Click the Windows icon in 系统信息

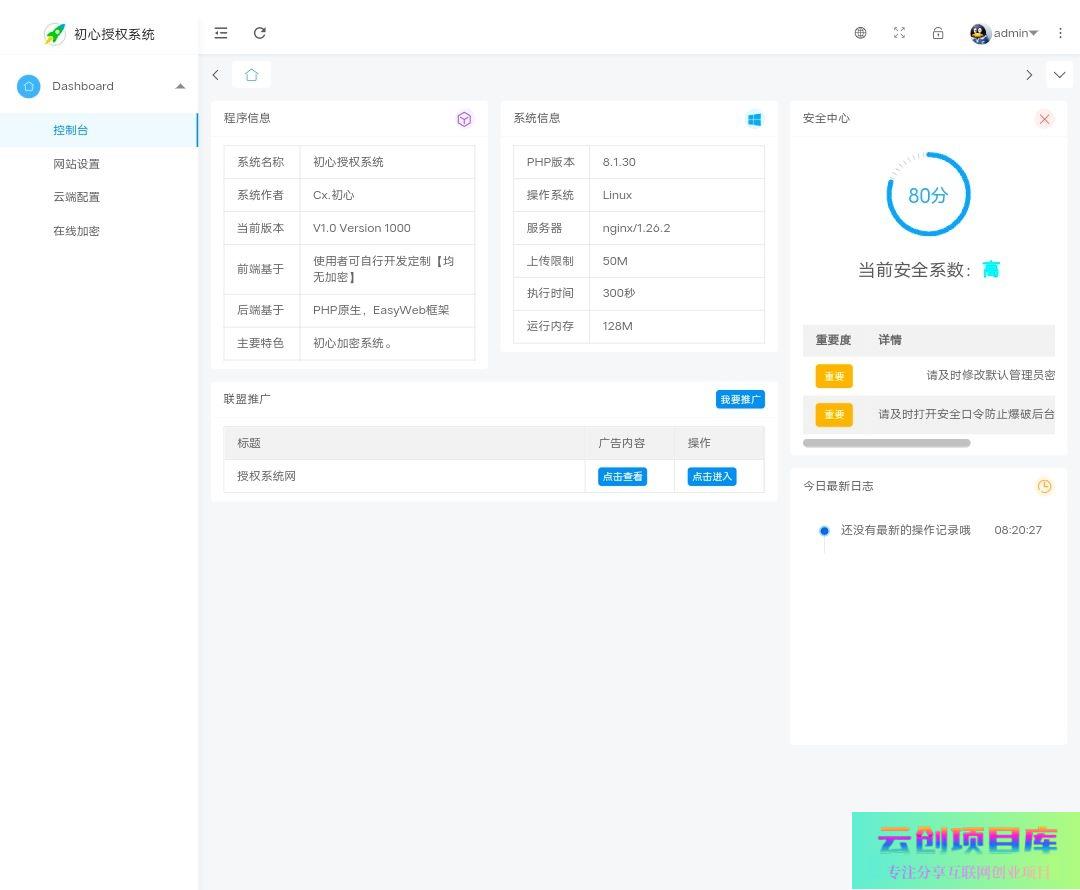click(754, 119)
